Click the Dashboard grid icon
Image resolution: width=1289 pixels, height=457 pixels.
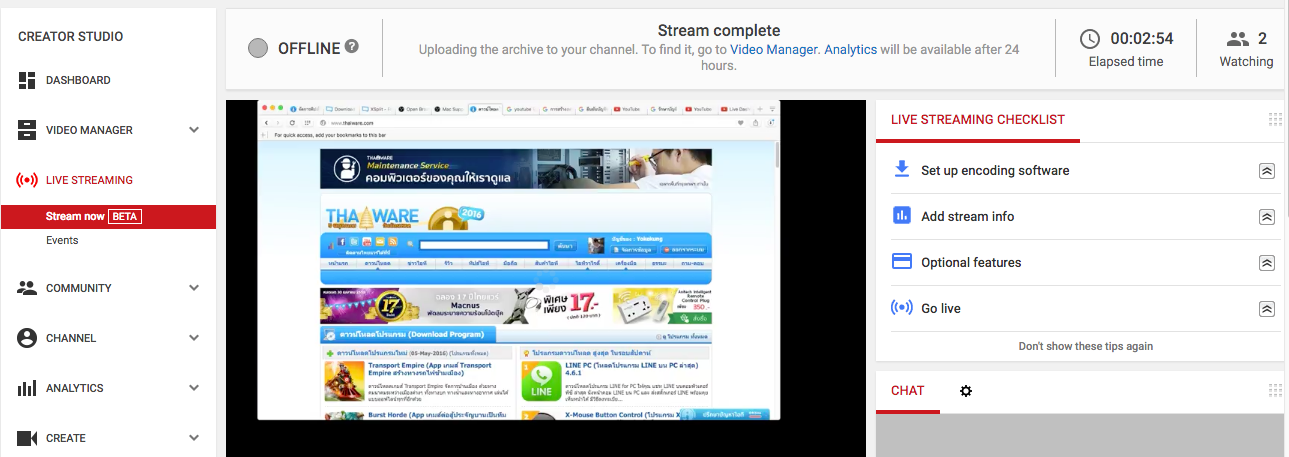27,80
